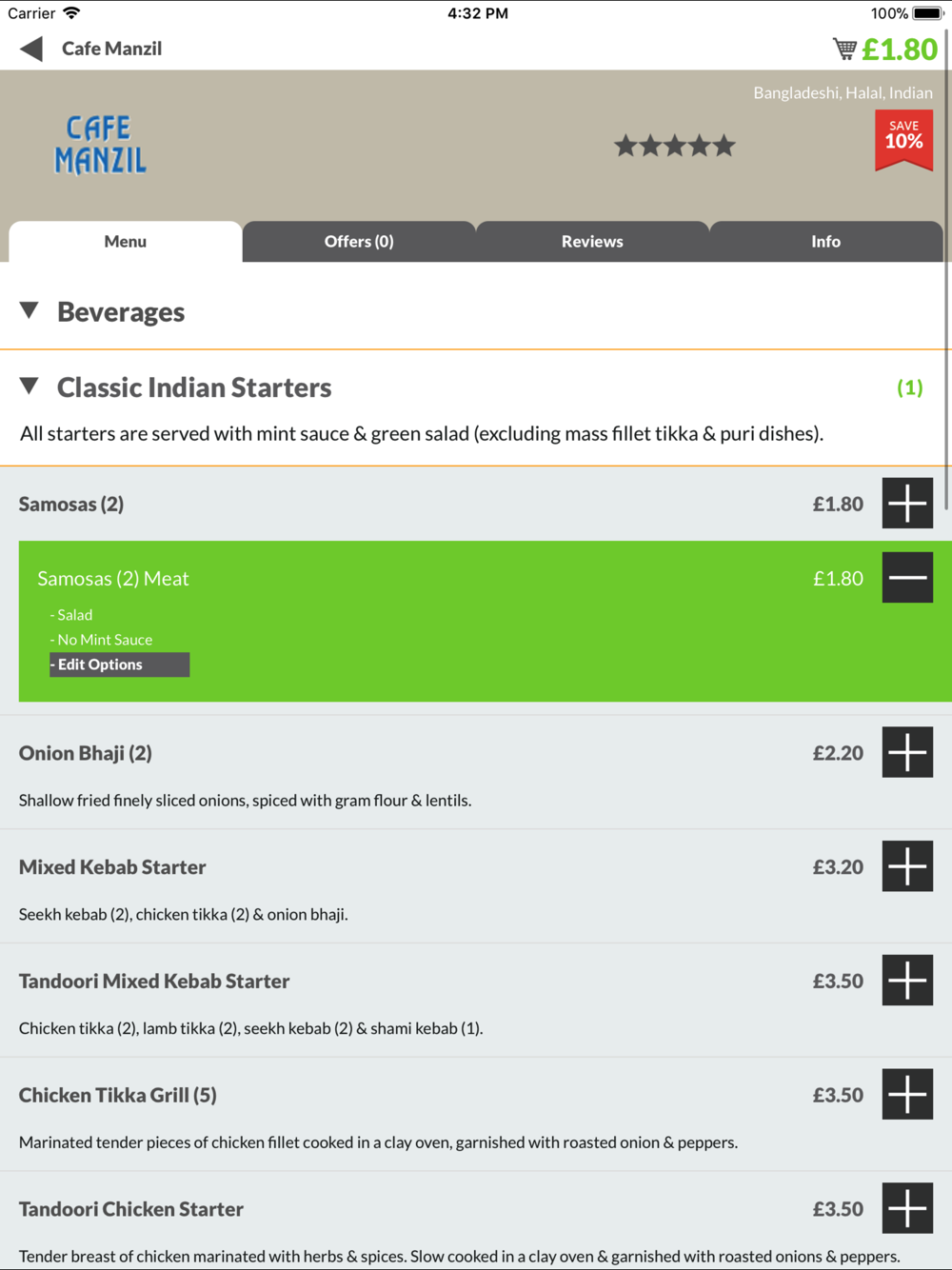Screen dimensions: 952x1270
Task: Tap the Onion Bhaji description text
Action: 246,801
